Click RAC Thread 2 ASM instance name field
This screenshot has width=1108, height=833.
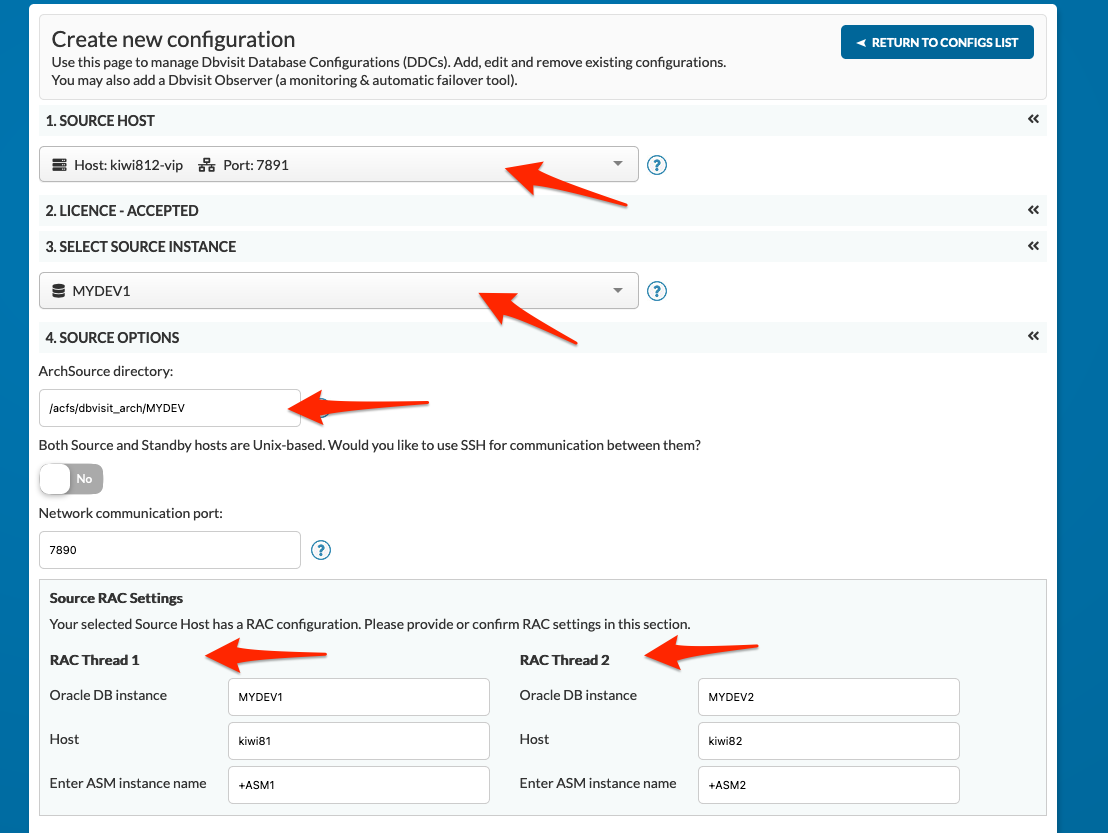pyautogui.click(x=829, y=785)
